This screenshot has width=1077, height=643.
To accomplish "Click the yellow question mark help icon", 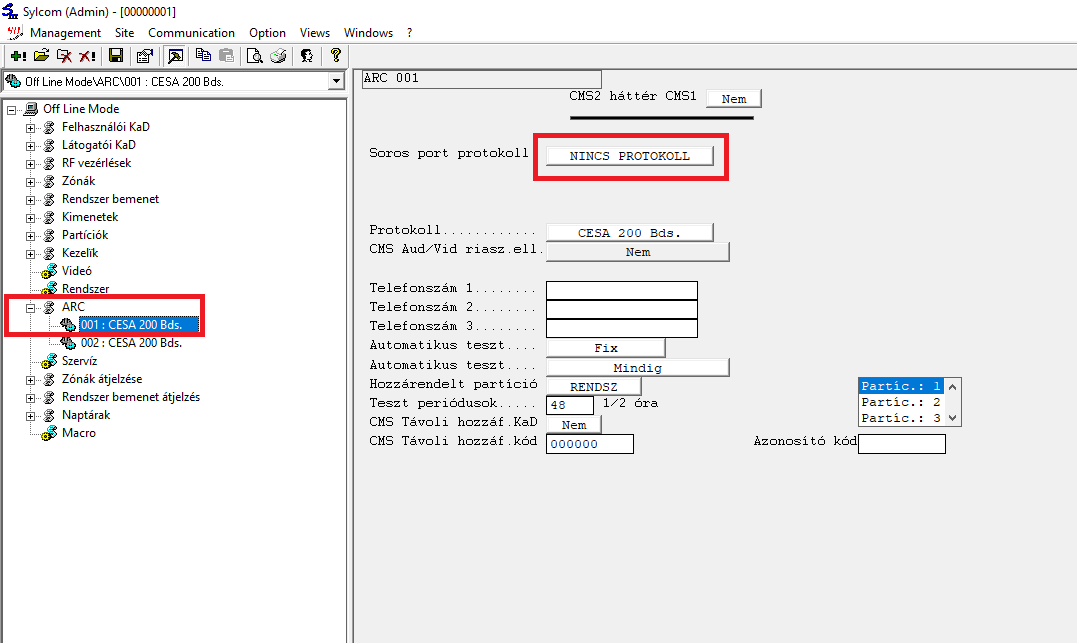I will 335,56.
